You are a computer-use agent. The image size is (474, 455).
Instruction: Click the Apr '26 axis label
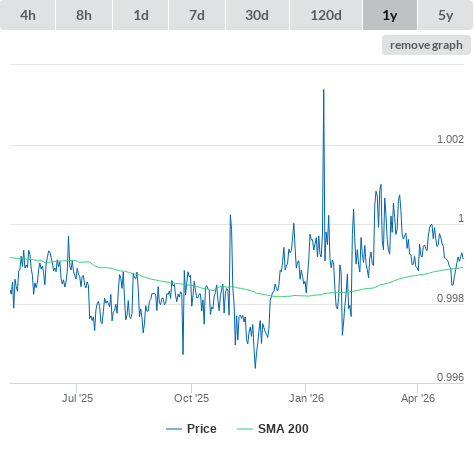point(418,398)
